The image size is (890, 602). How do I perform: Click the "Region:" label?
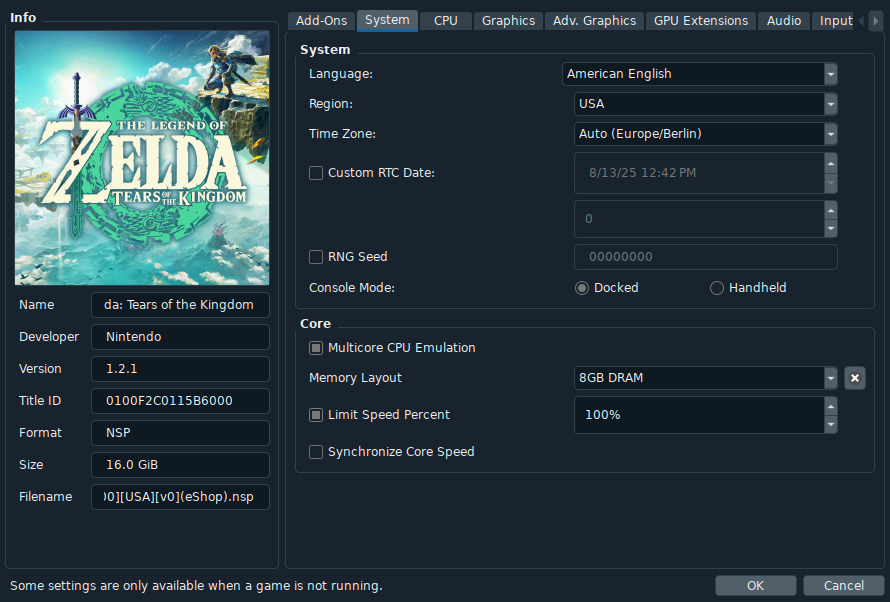click(331, 104)
